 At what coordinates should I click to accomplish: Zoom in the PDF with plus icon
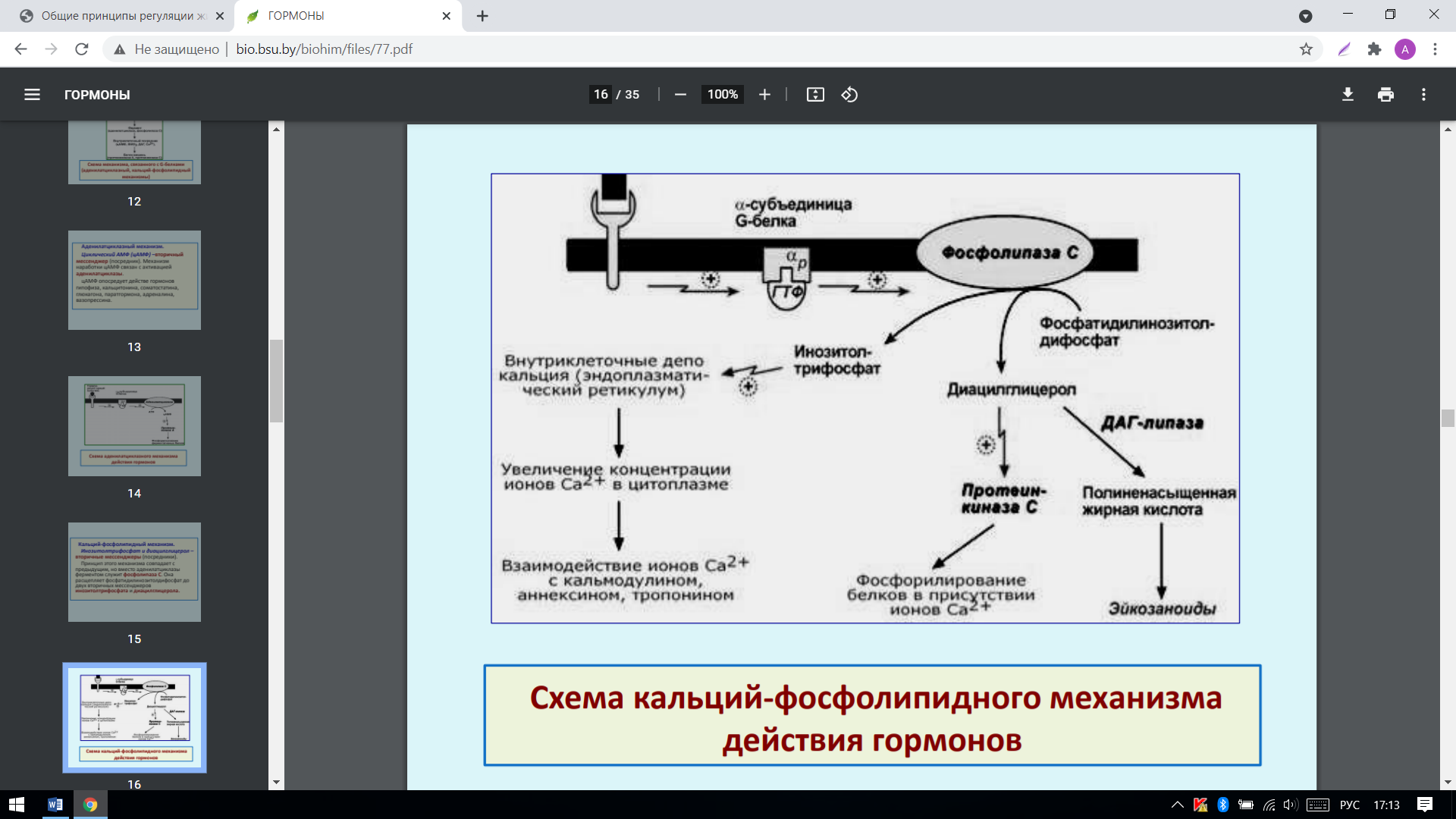coord(764,95)
